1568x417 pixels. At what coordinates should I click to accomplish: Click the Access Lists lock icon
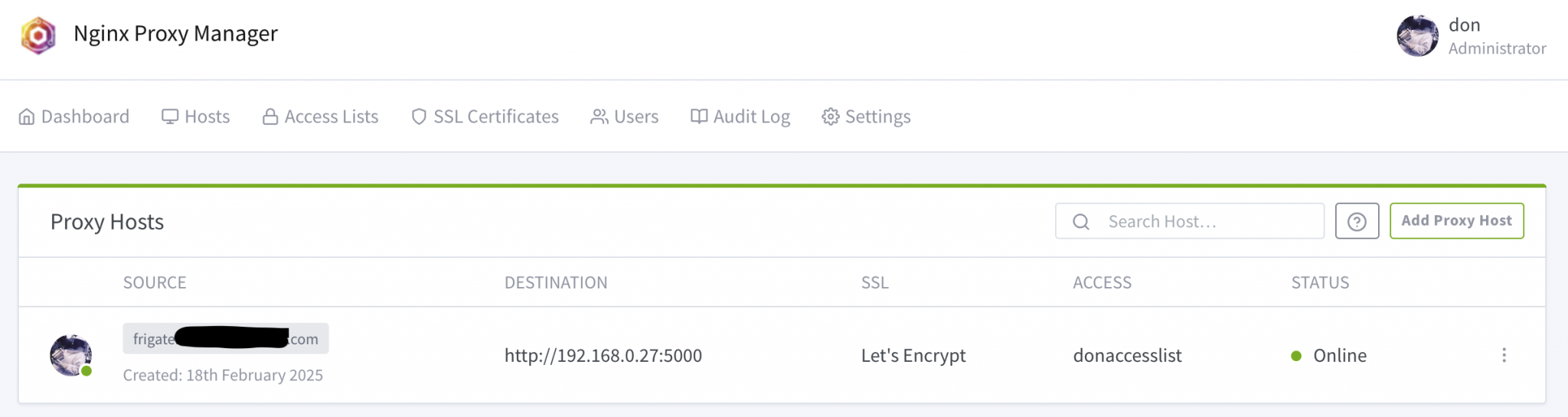[x=270, y=117]
